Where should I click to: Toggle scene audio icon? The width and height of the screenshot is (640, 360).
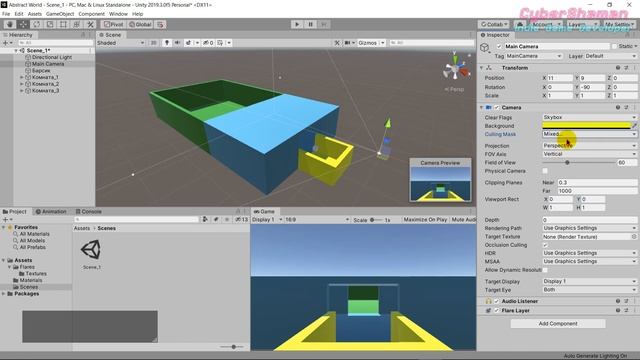(178, 43)
